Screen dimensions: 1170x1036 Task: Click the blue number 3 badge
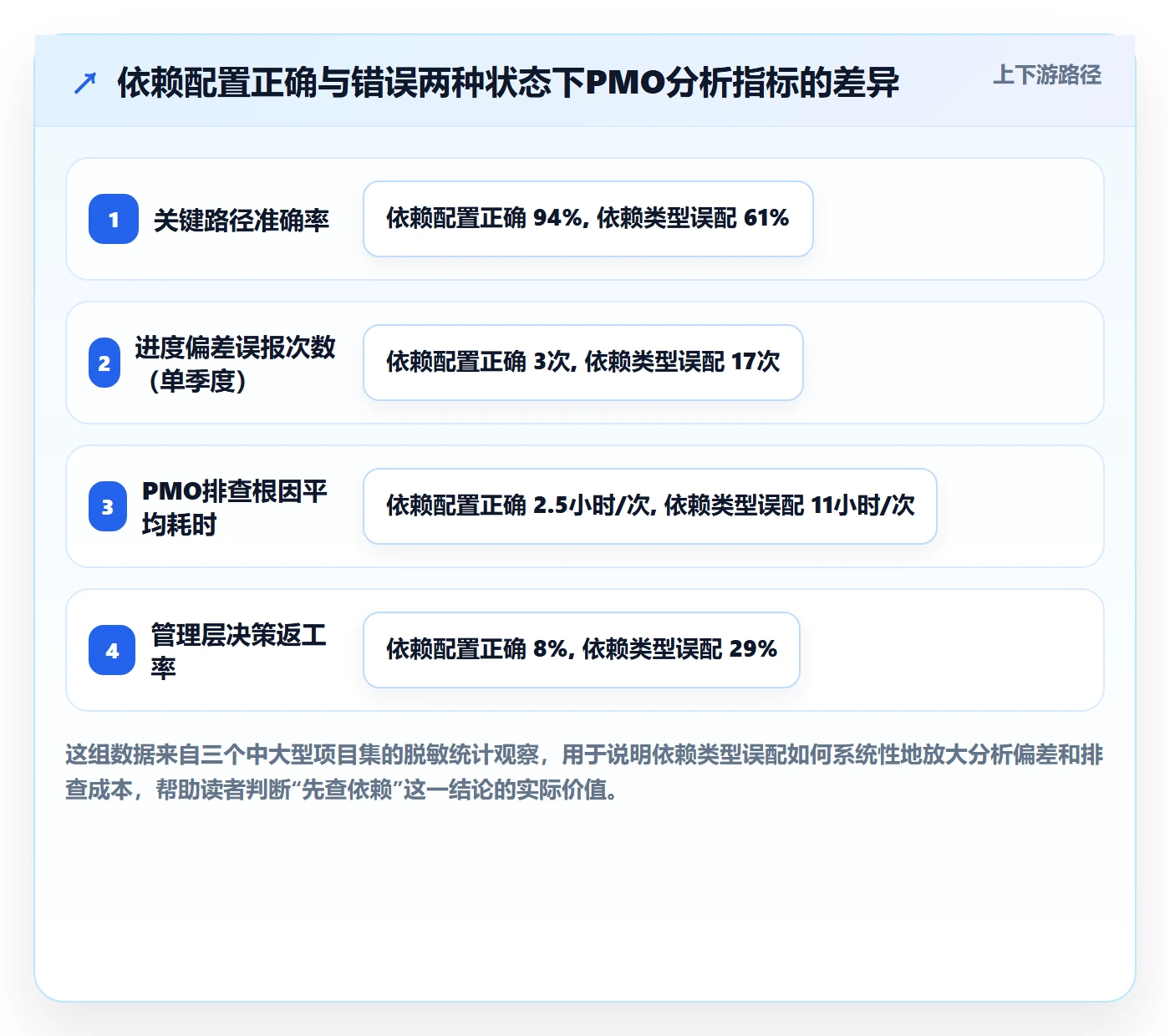point(108,506)
